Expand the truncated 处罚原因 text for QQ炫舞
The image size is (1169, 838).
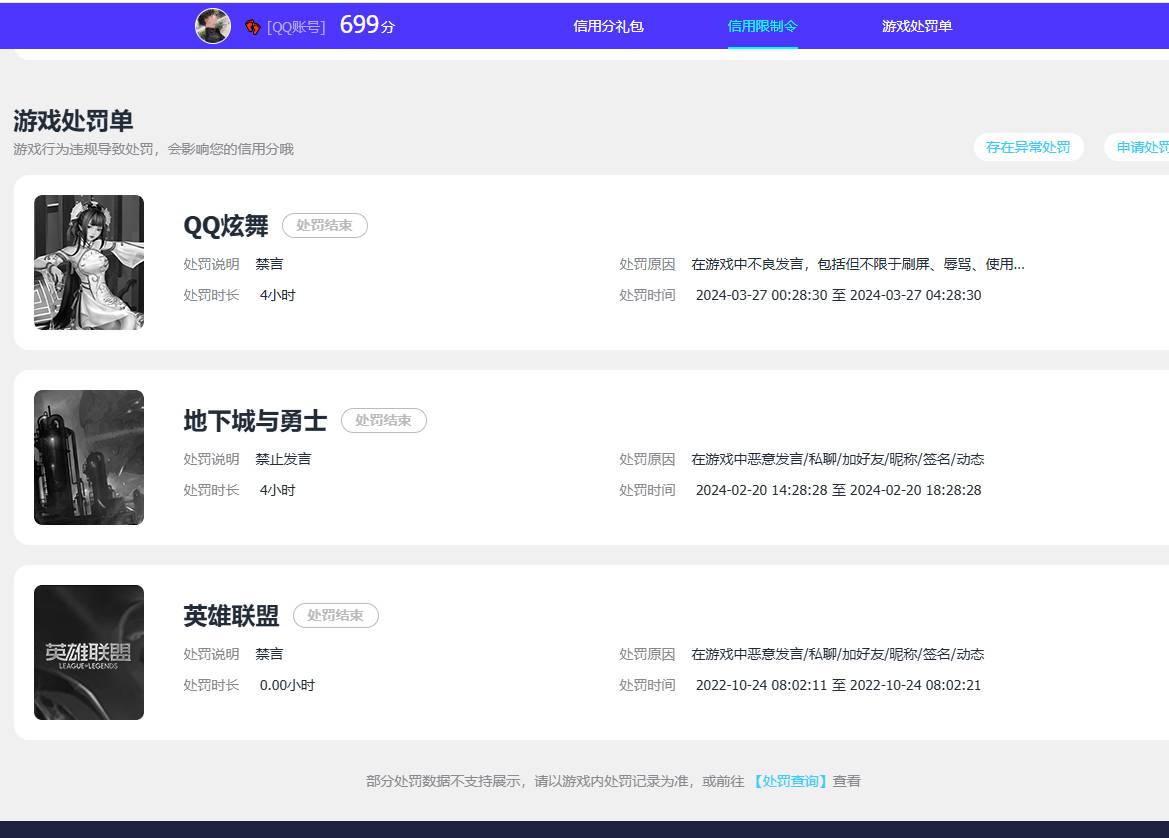(855, 264)
